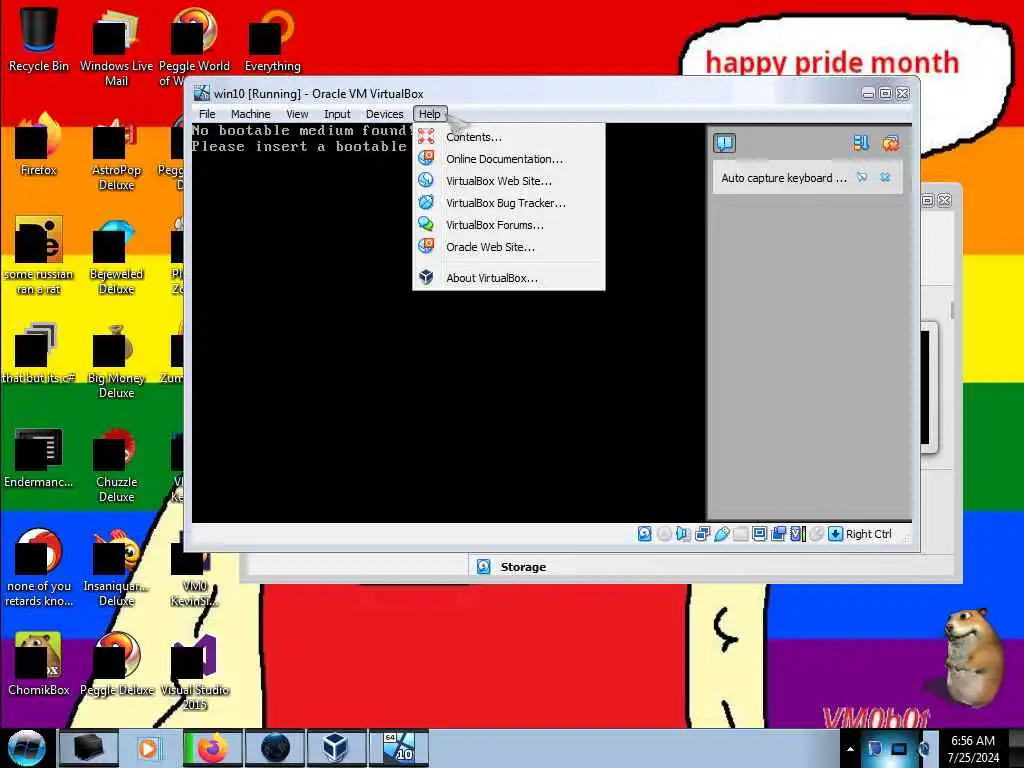Click the CPU virtualization status icon

click(797, 534)
